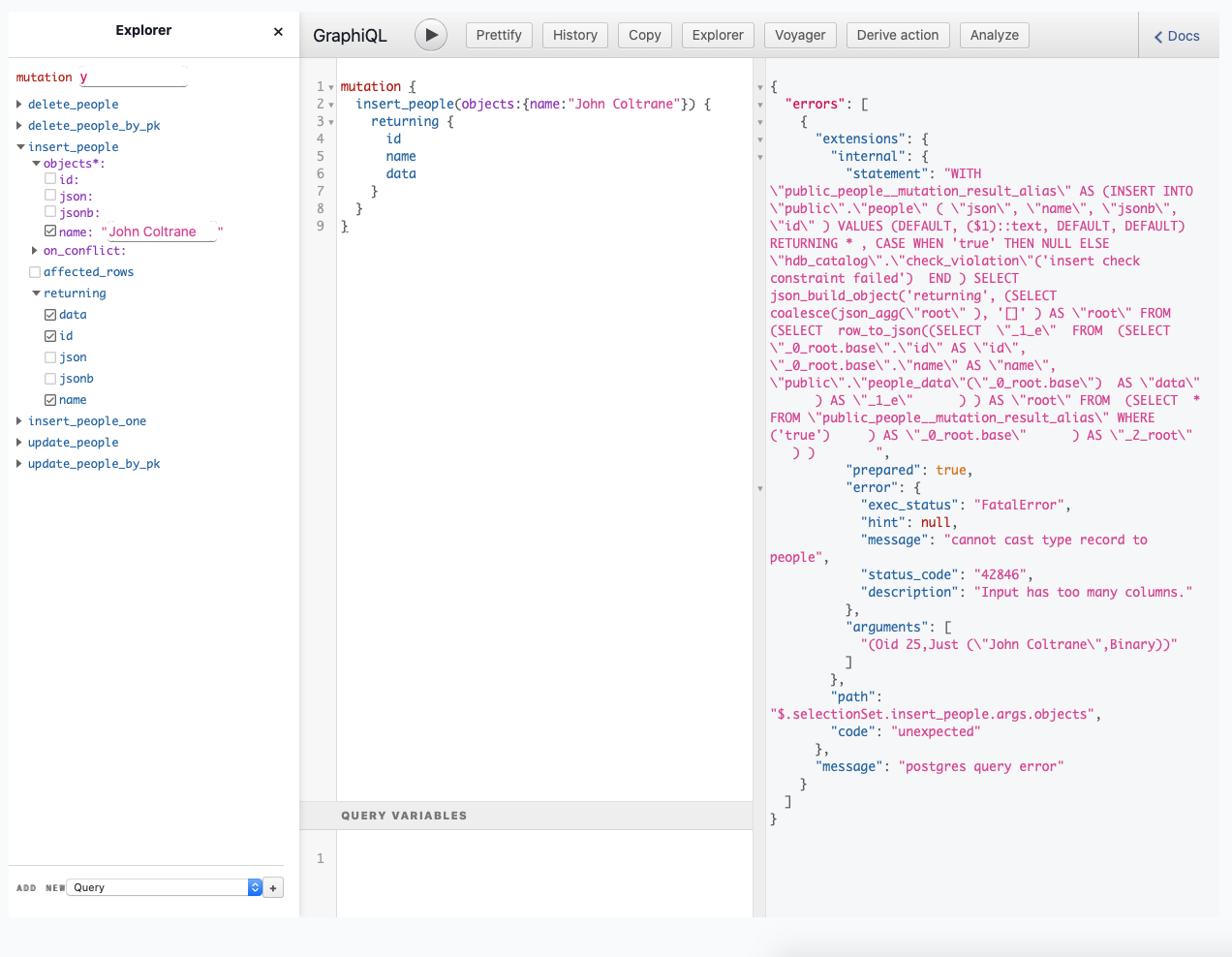Click the "Input has too many columns." description
The height and width of the screenshot is (957, 1232).
click(1083, 592)
